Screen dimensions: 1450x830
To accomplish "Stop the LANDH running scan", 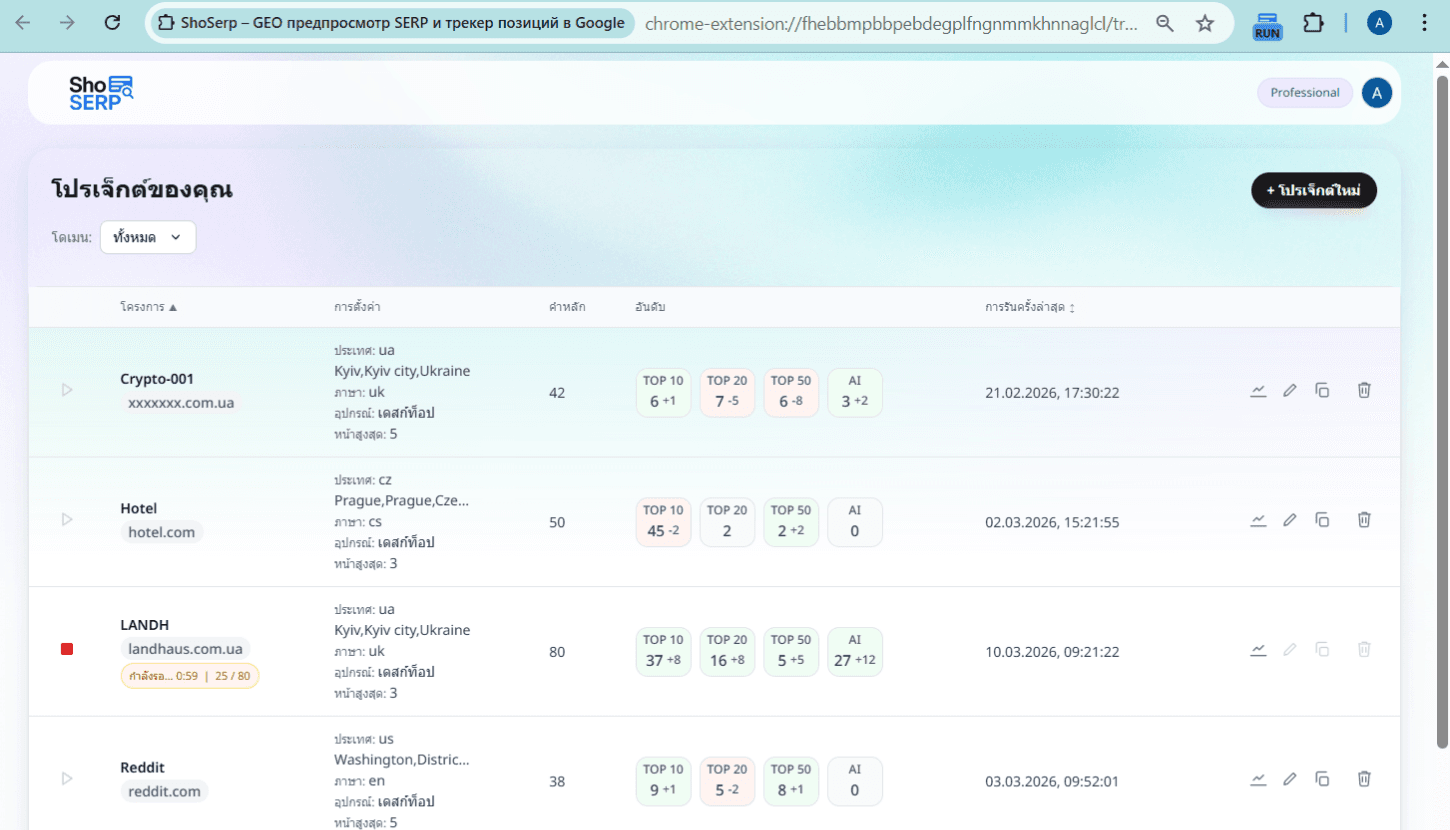I will 67,650.
